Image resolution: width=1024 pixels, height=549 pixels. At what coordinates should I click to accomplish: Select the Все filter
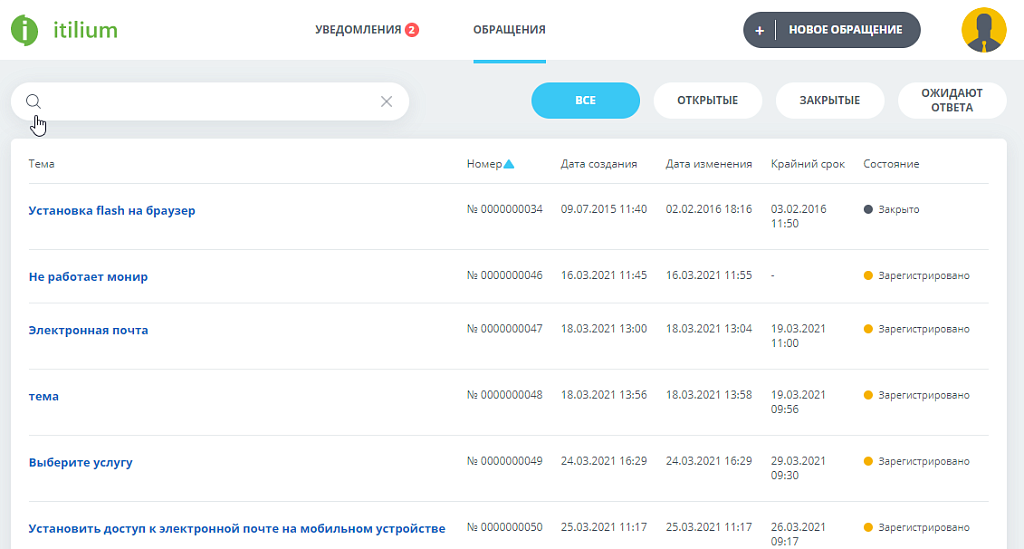pyautogui.click(x=585, y=101)
